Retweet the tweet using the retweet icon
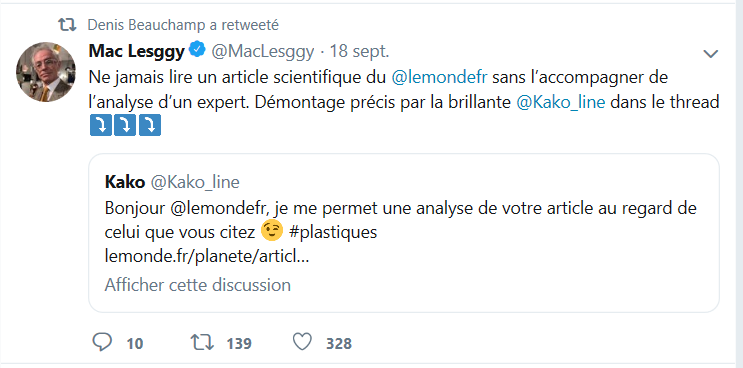743x368 pixels. [201, 342]
